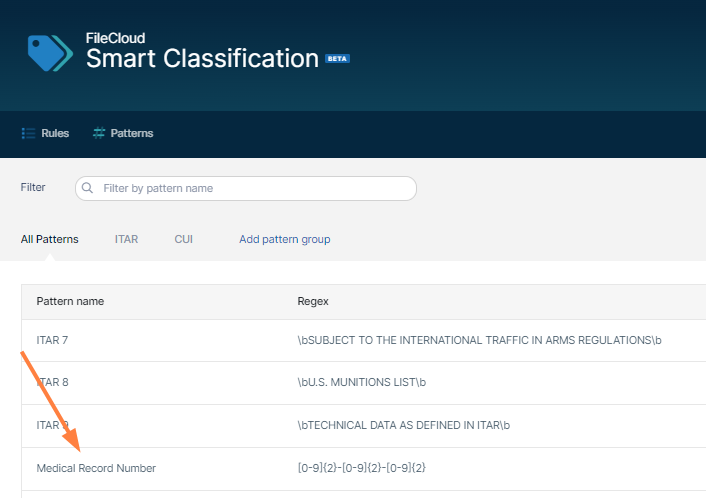Click the BETA badge next to title
The image size is (706, 498).
pos(337,59)
